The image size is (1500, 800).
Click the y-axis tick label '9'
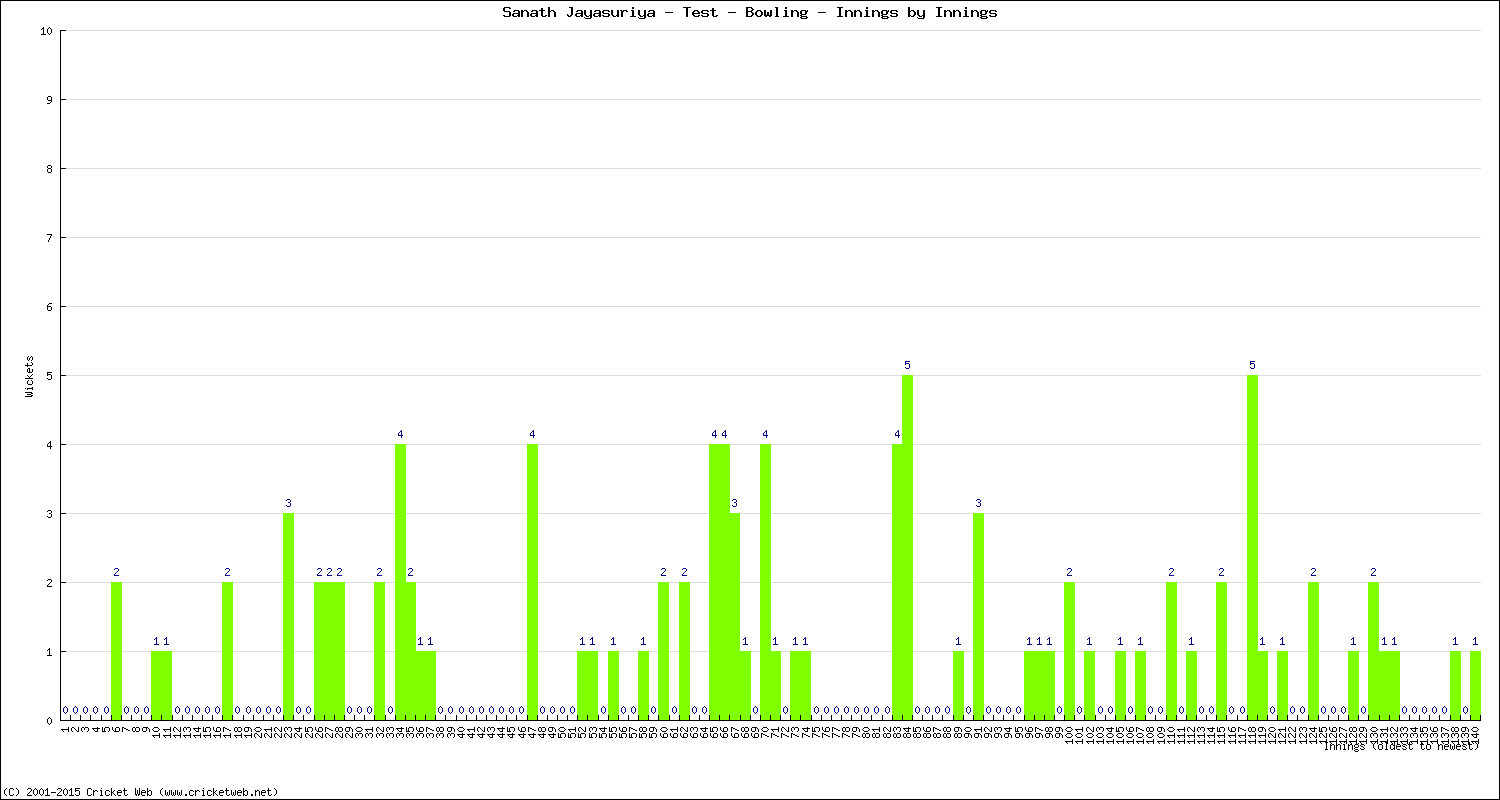click(x=49, y=100)
